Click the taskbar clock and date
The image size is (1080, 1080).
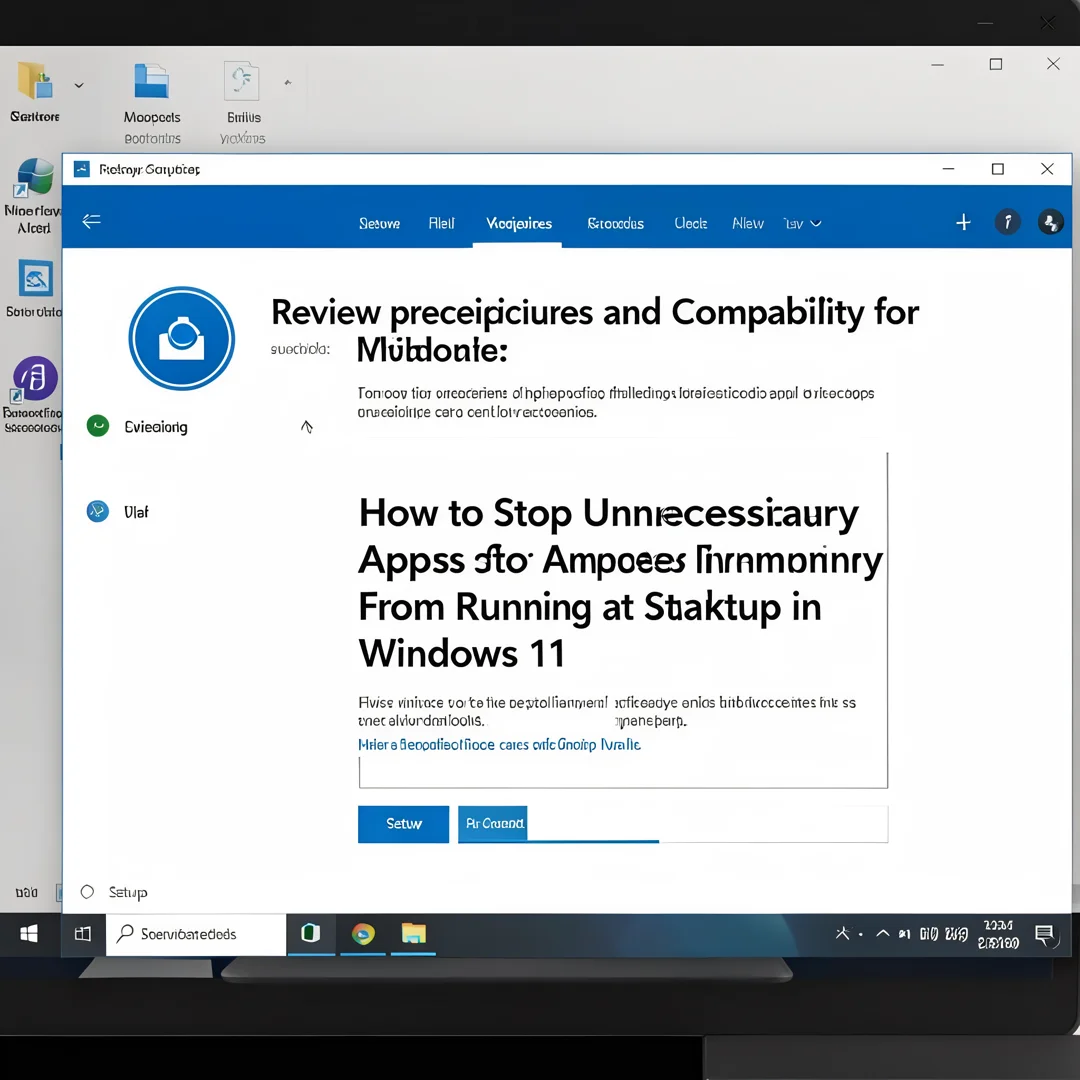point(998,934)
